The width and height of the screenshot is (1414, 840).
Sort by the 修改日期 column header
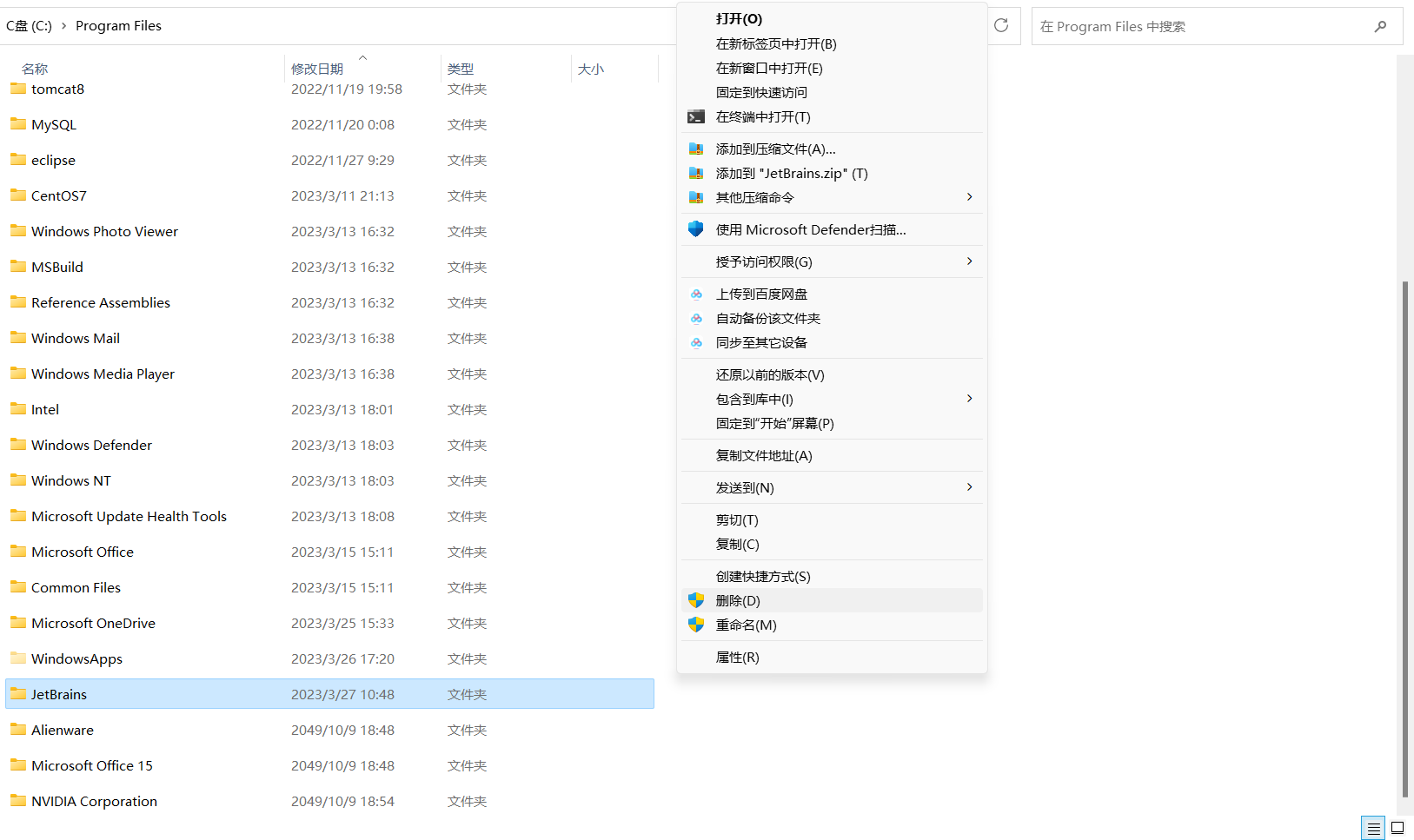point(317,69)
